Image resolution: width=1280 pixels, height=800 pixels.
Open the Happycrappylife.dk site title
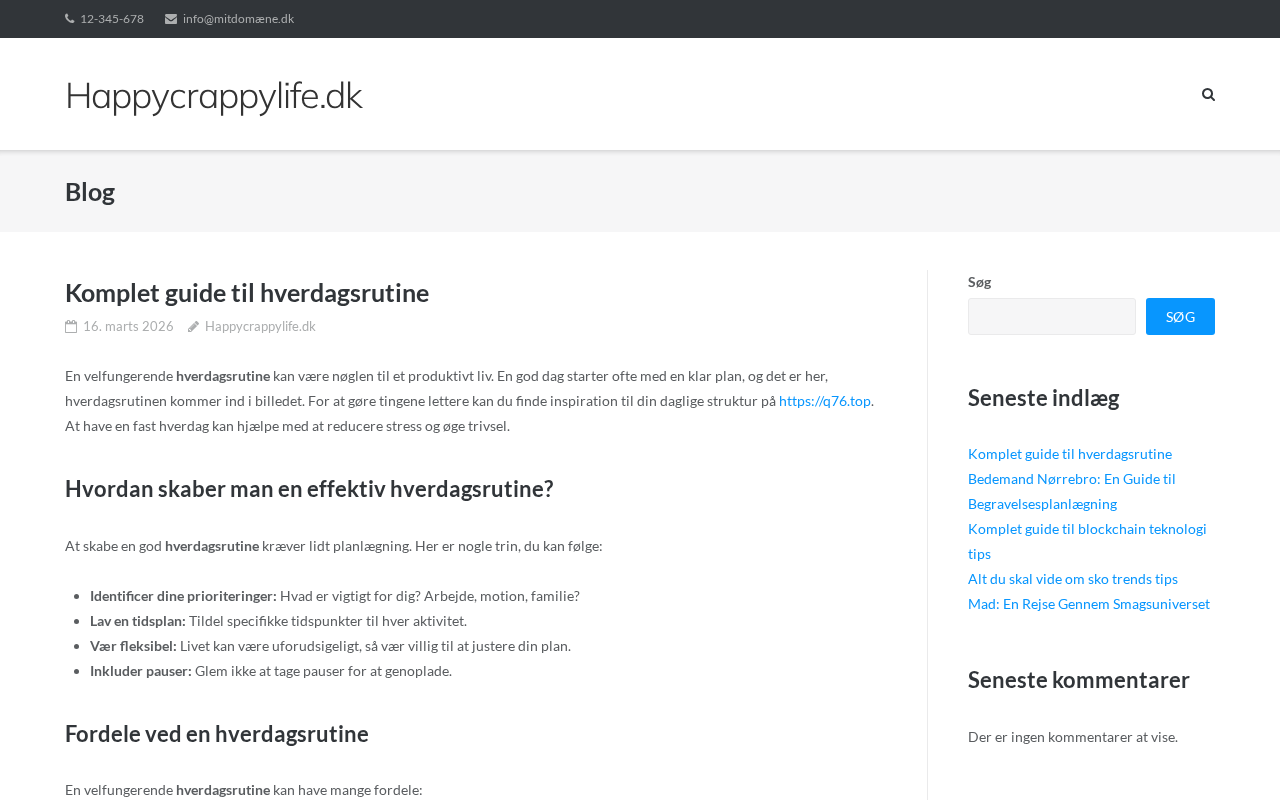[213, 95]
